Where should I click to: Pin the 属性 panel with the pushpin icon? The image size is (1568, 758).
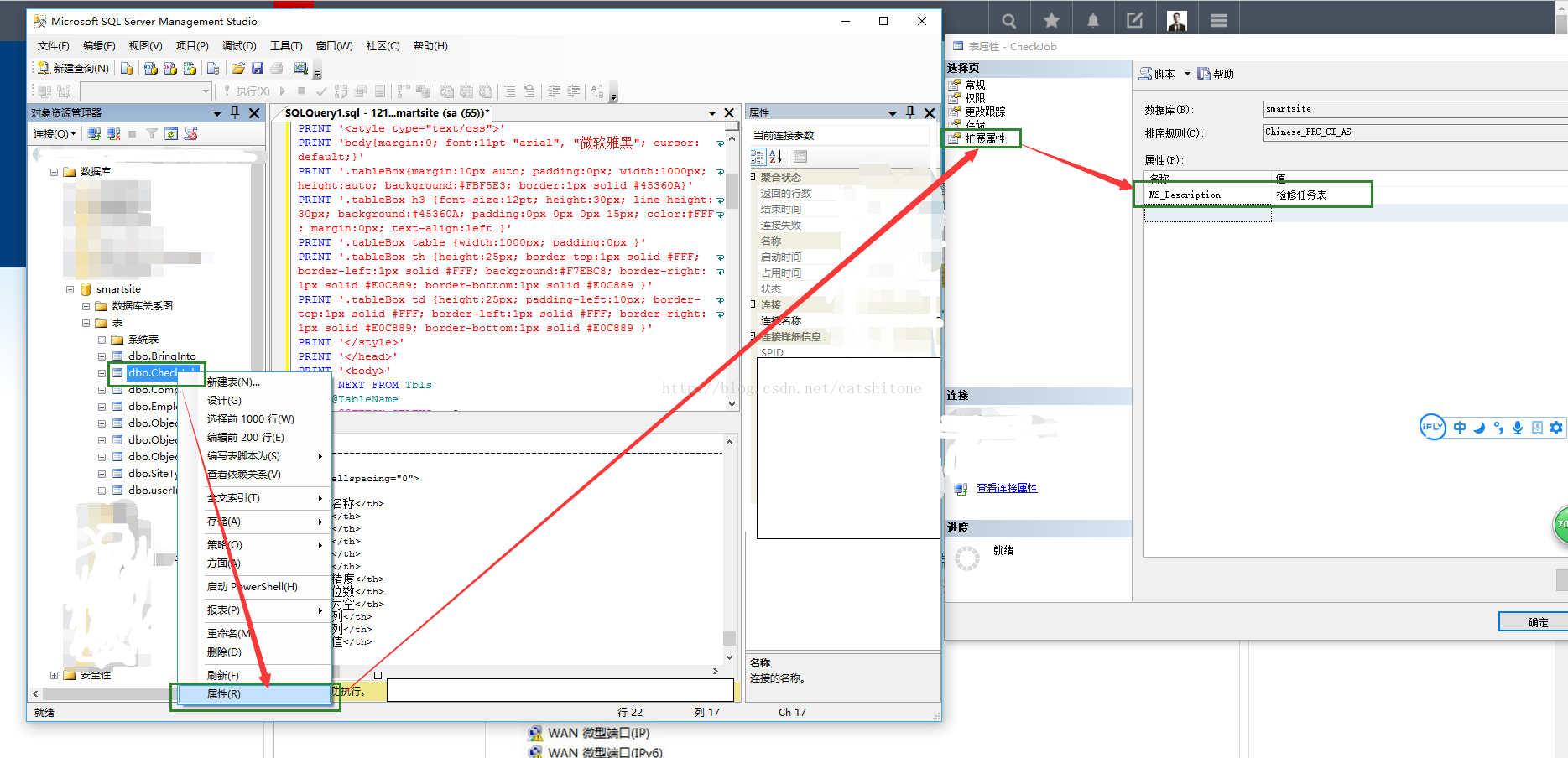click(910, 112)
